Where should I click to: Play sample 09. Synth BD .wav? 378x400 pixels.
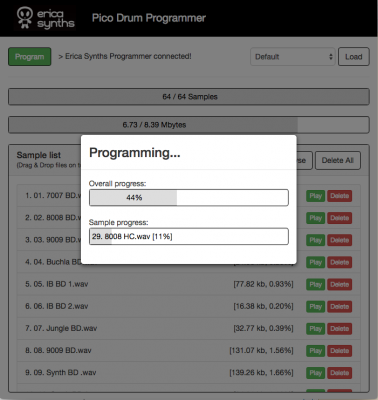[x=315, y=373]
